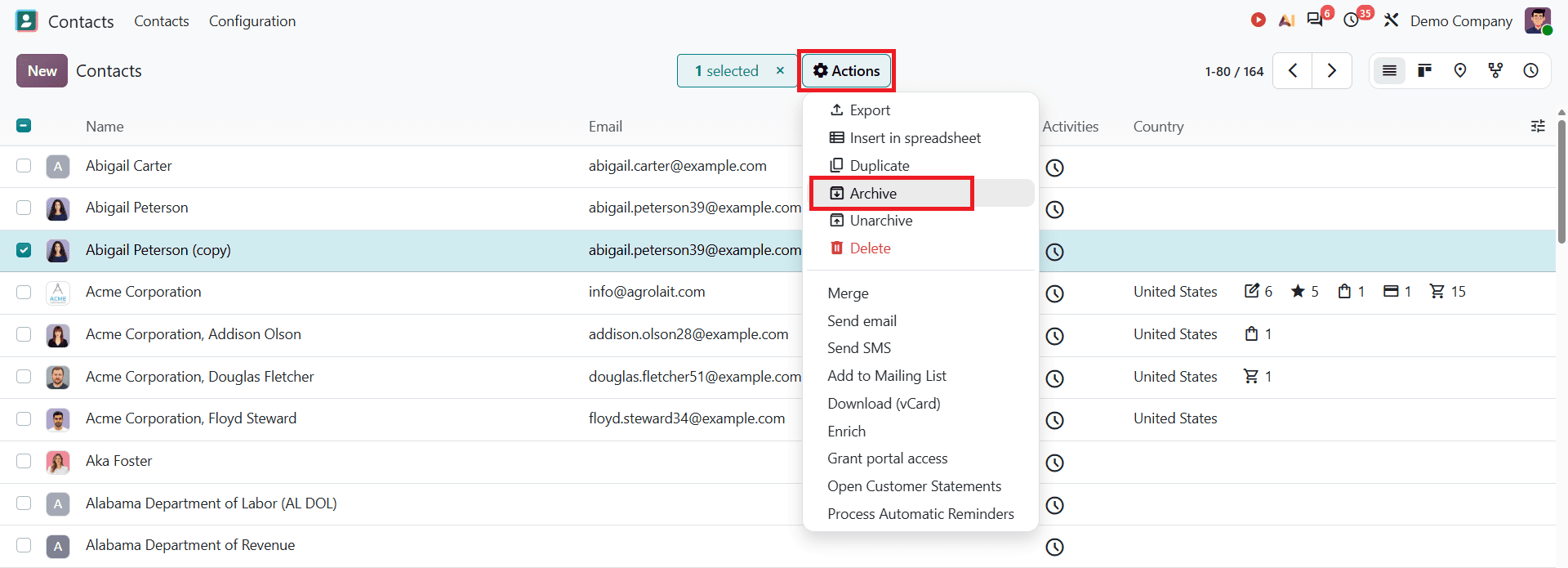Viewport: 1568px width, 568px height.
Task: Click the Acme Corporation star count 5
Action: (1304, 292)
